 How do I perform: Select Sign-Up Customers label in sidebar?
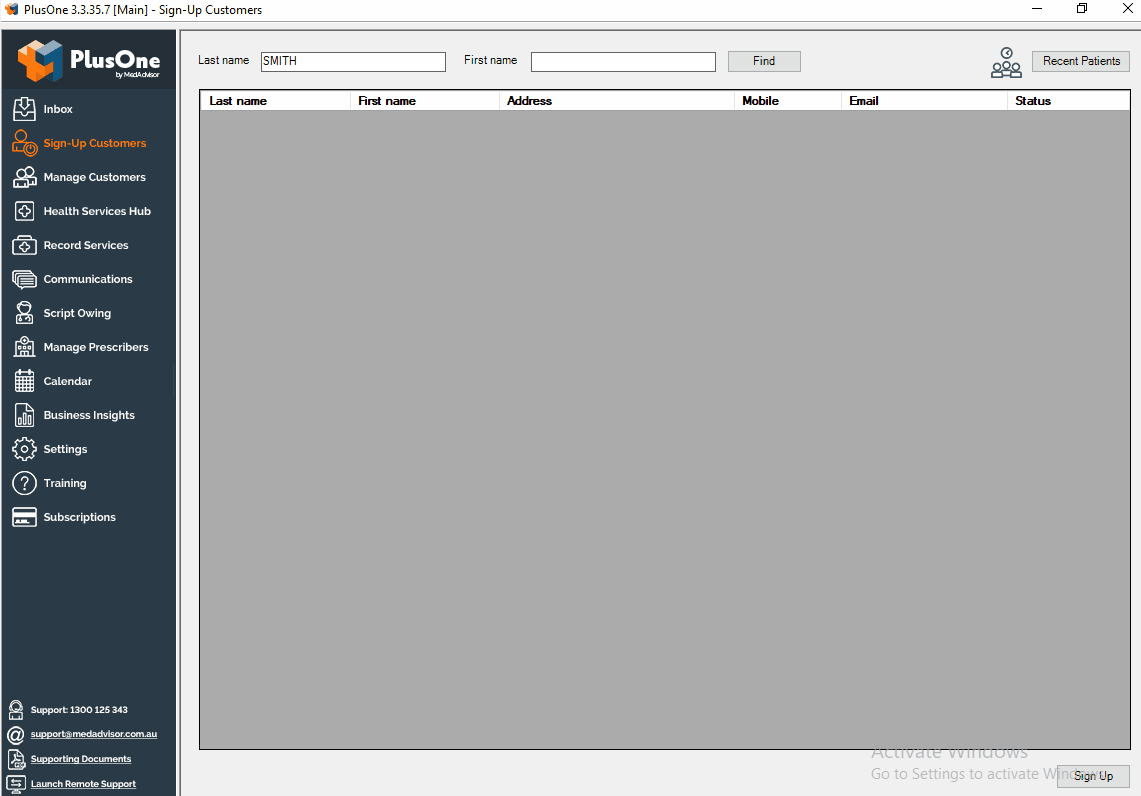tap(95, 143)
